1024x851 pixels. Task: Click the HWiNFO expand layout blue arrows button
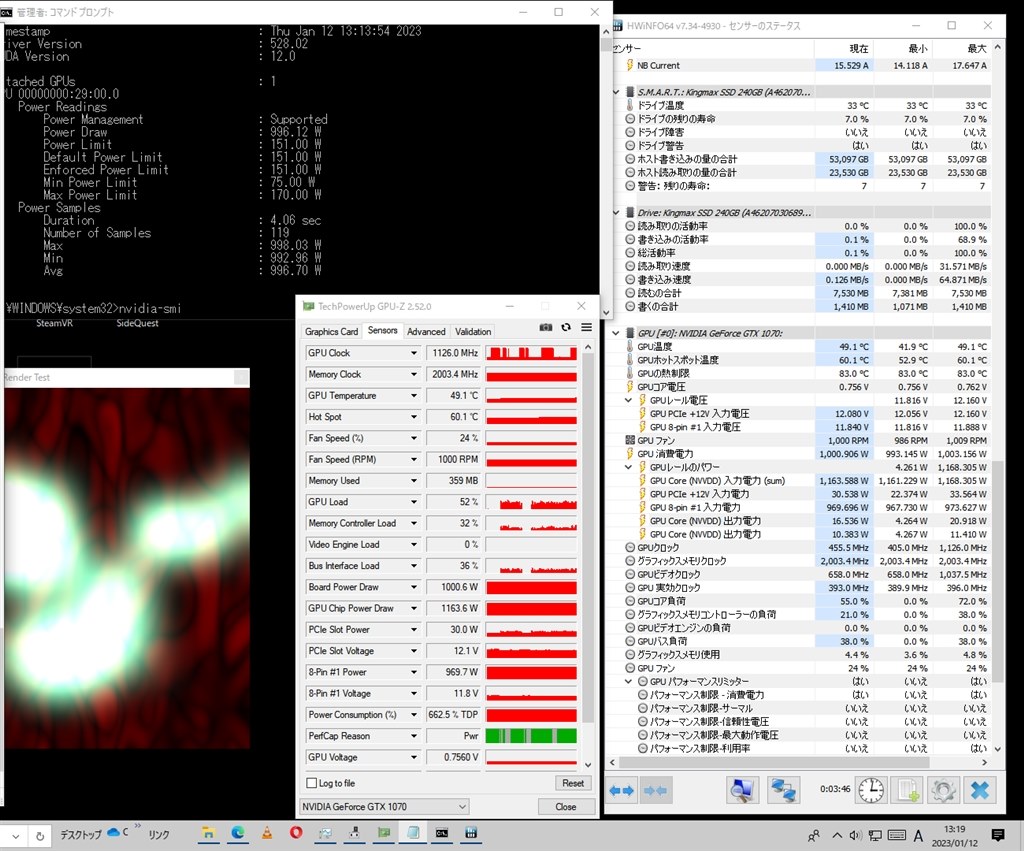(x=621, y=791)
